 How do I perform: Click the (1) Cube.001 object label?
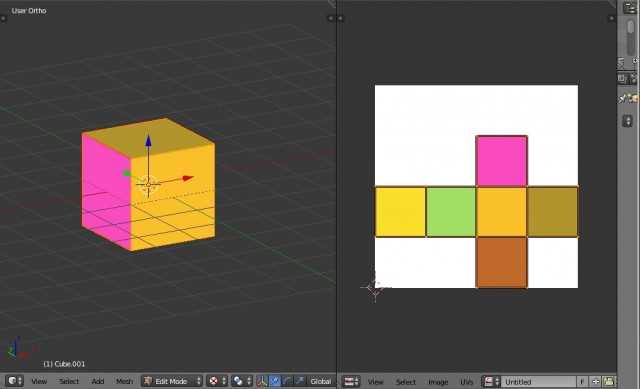click(64, 364)
